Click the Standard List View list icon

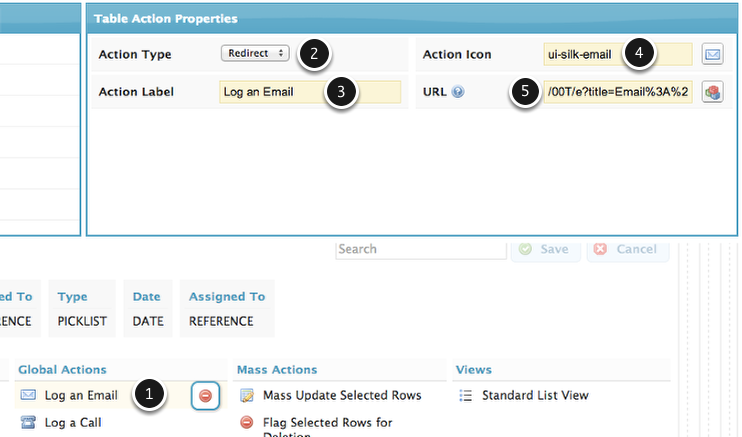(x=465, y=396)
